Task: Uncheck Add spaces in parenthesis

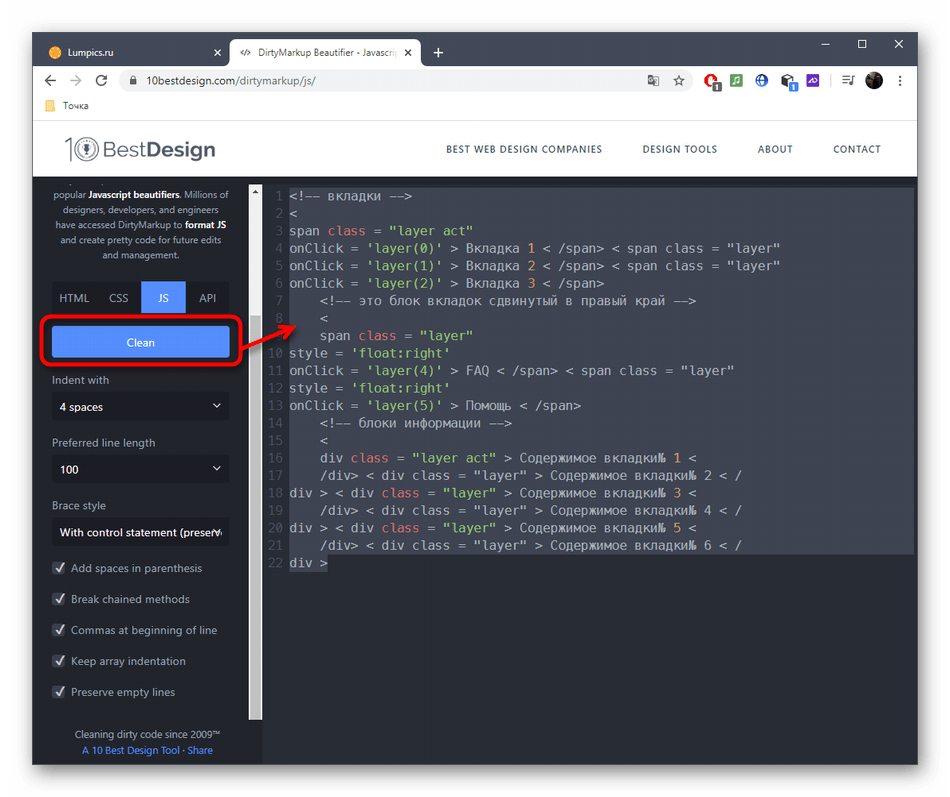Action: pos(59,569)
